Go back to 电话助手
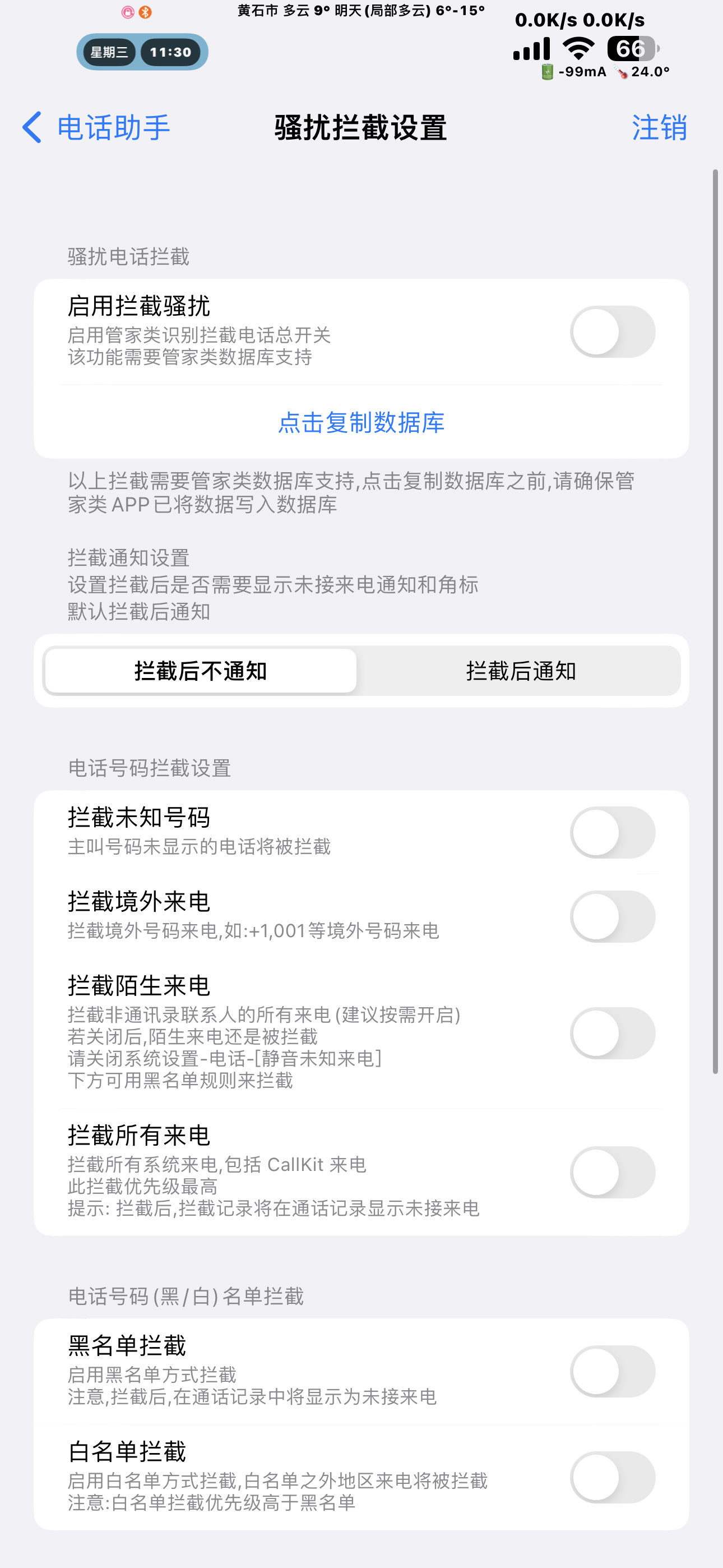 [113, 128]
